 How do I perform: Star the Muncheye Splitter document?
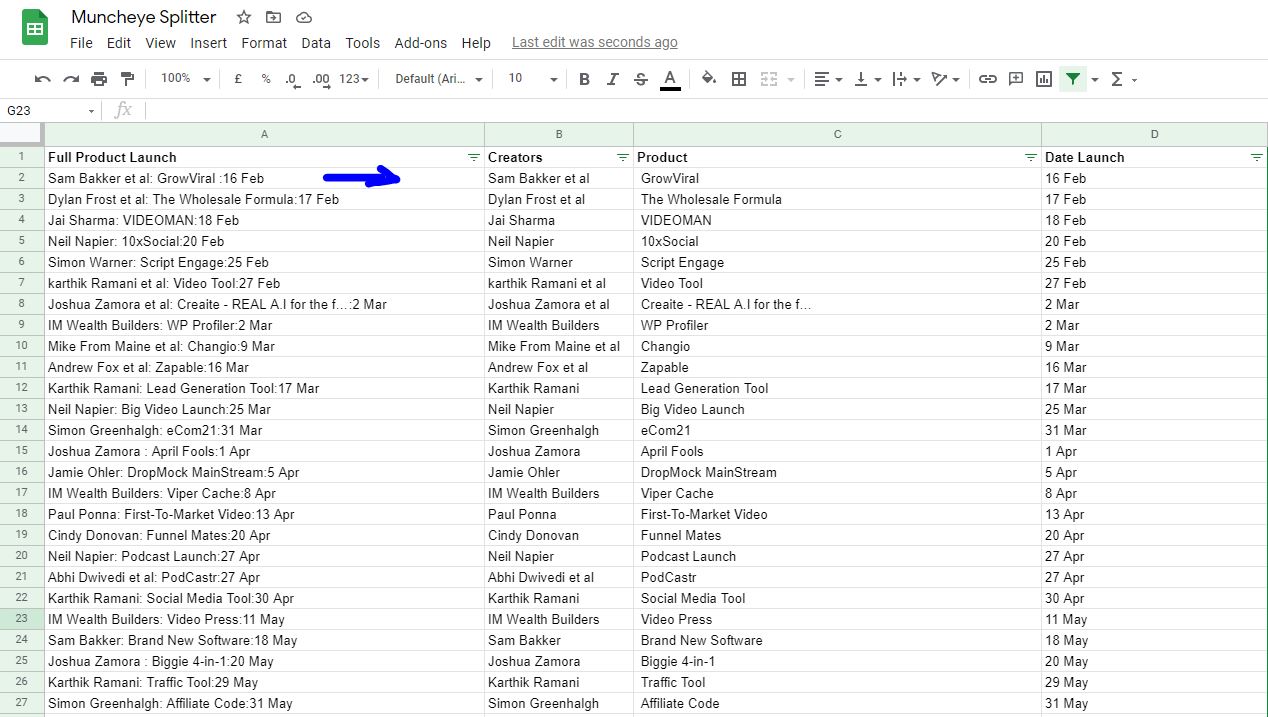[x=244, y=17]
